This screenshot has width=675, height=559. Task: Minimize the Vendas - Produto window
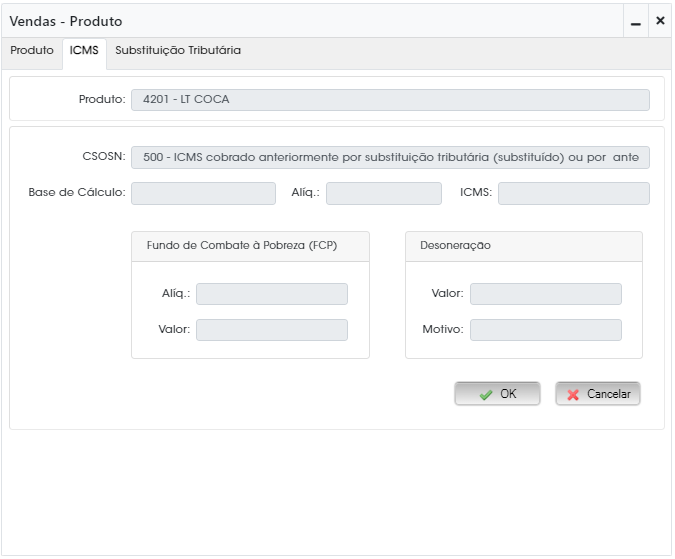coord(636,21)
